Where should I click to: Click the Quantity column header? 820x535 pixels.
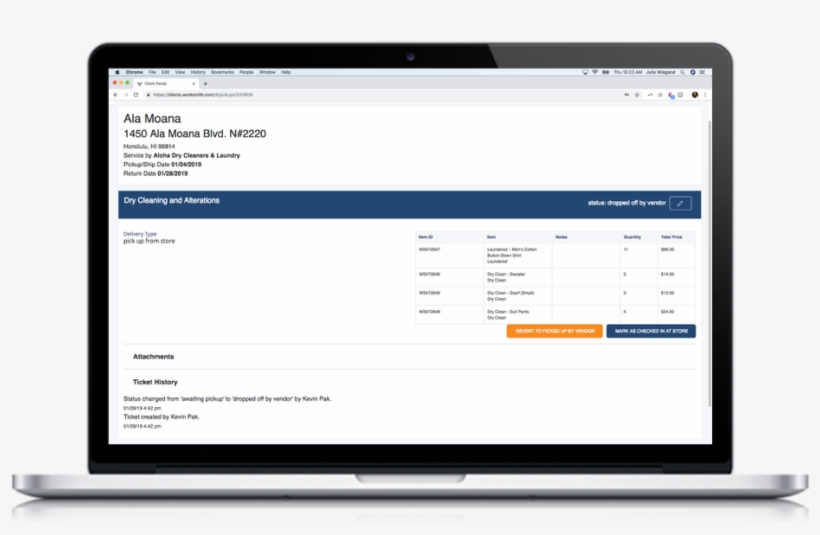tap(630, 237)
